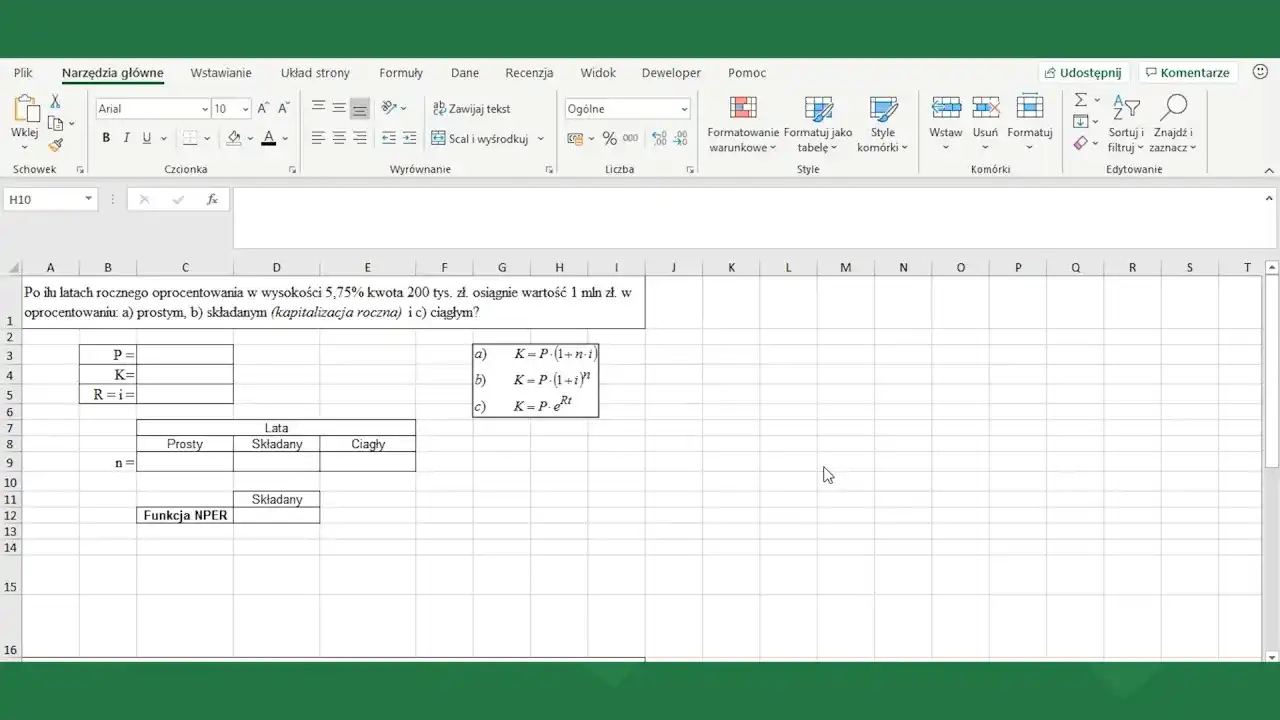Viewport: 1280px width, 720px height.
Task: Toggle bottom vertical alignment
Action: pyautogui.click(x=360, y=108)
